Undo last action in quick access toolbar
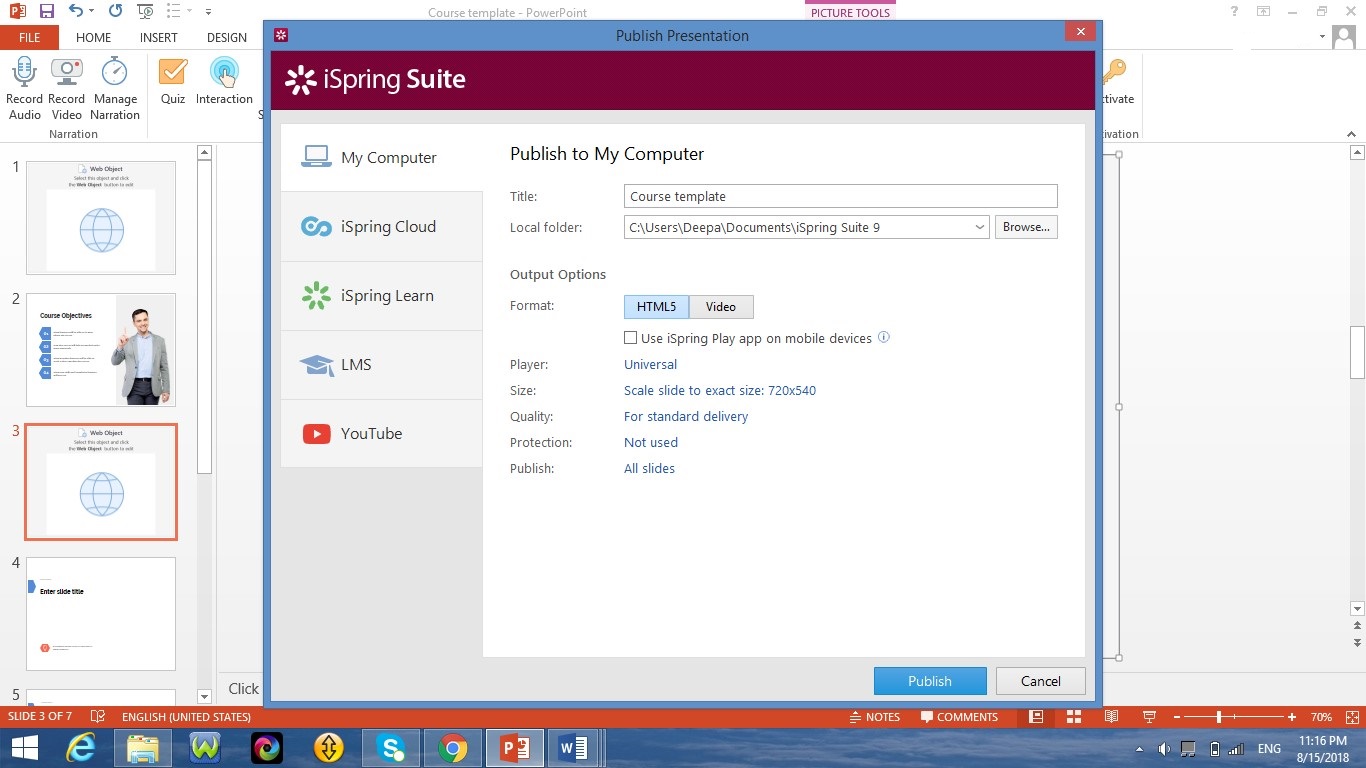Image resolution: width=1366 pixels, height=768 pixels. pyautogui.click(x=76, y=11)
